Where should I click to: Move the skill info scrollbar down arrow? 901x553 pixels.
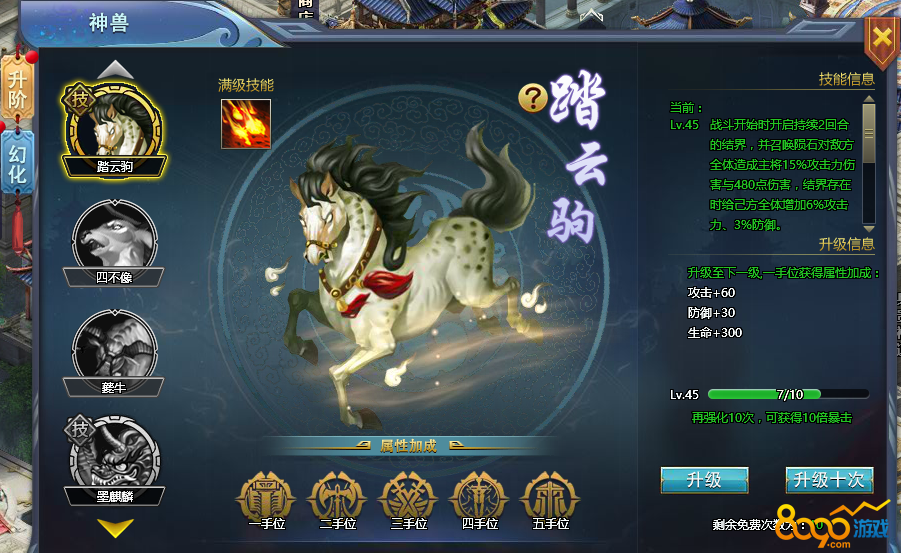(x=869, y=229)
